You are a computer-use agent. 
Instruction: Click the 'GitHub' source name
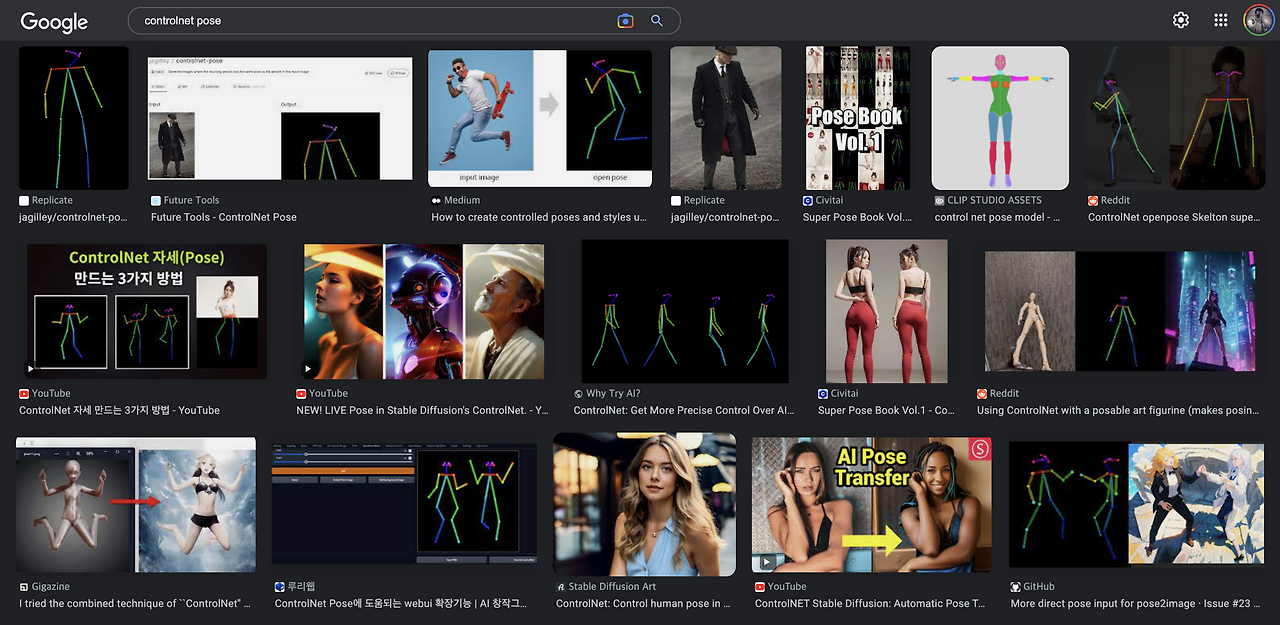(x=1039, y=587)
